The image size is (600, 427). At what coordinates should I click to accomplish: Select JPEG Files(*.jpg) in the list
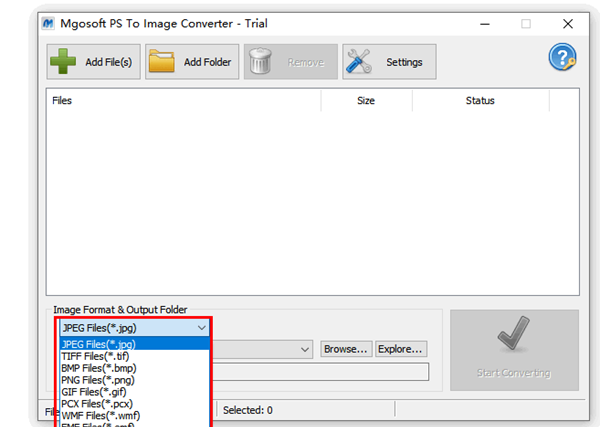[135, 344]
